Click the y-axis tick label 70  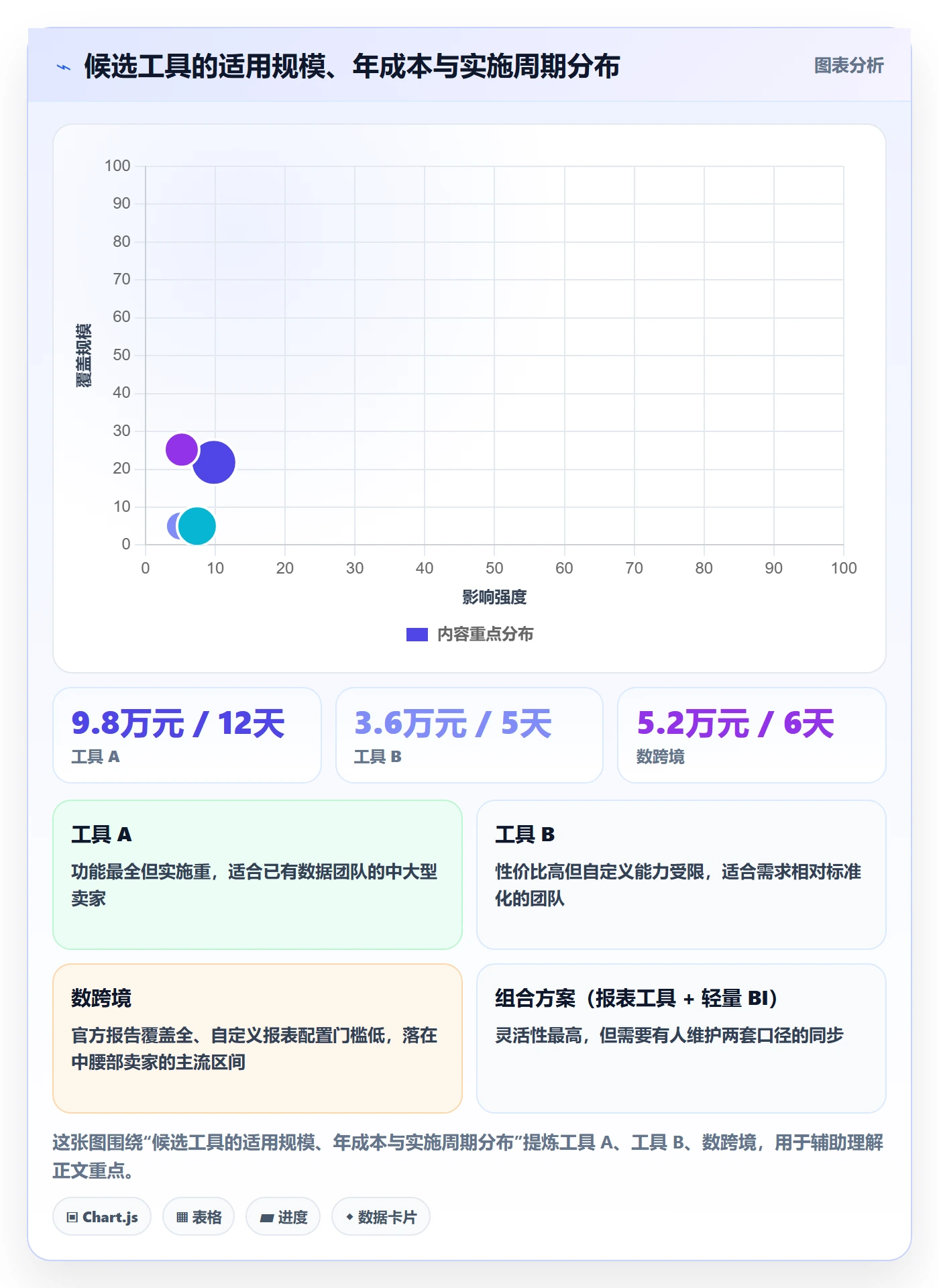pyautogui.click(x=121, y=279)
